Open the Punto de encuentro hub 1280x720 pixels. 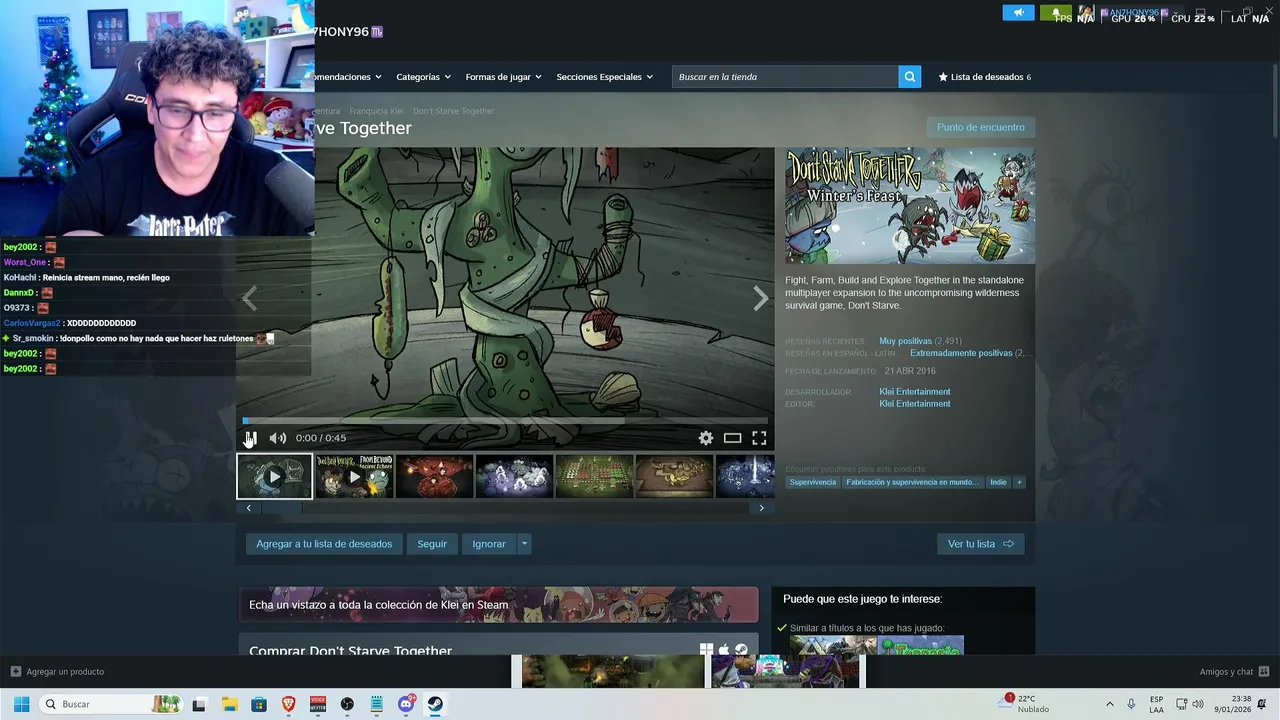[x=981, y=127]
